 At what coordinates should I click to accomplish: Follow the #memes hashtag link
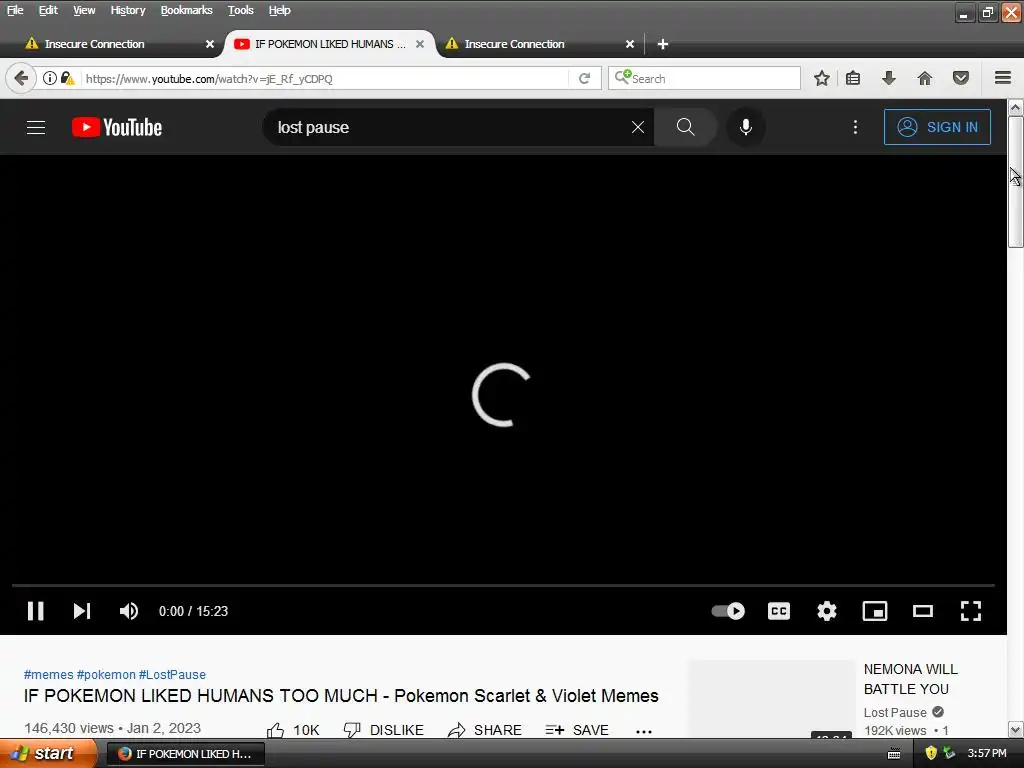coord(48,675)
